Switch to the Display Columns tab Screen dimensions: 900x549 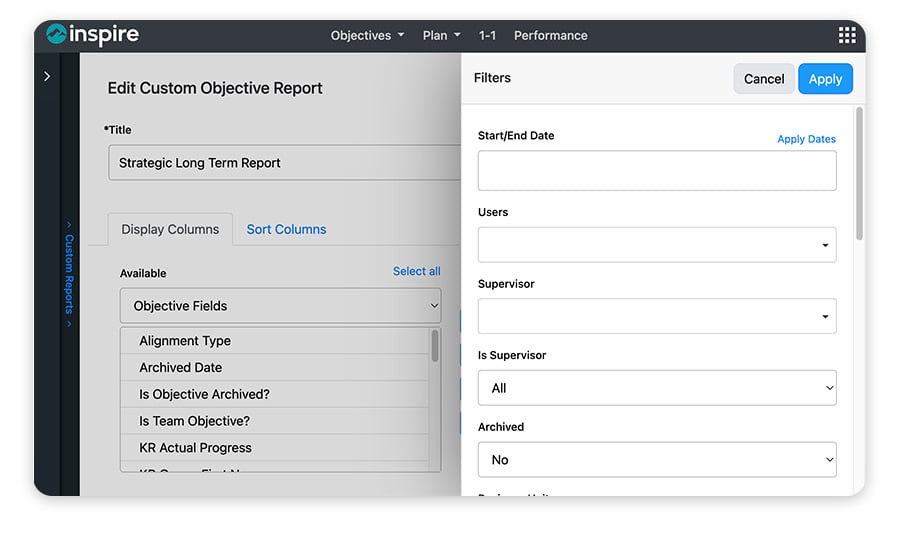(x=170, y=229)
